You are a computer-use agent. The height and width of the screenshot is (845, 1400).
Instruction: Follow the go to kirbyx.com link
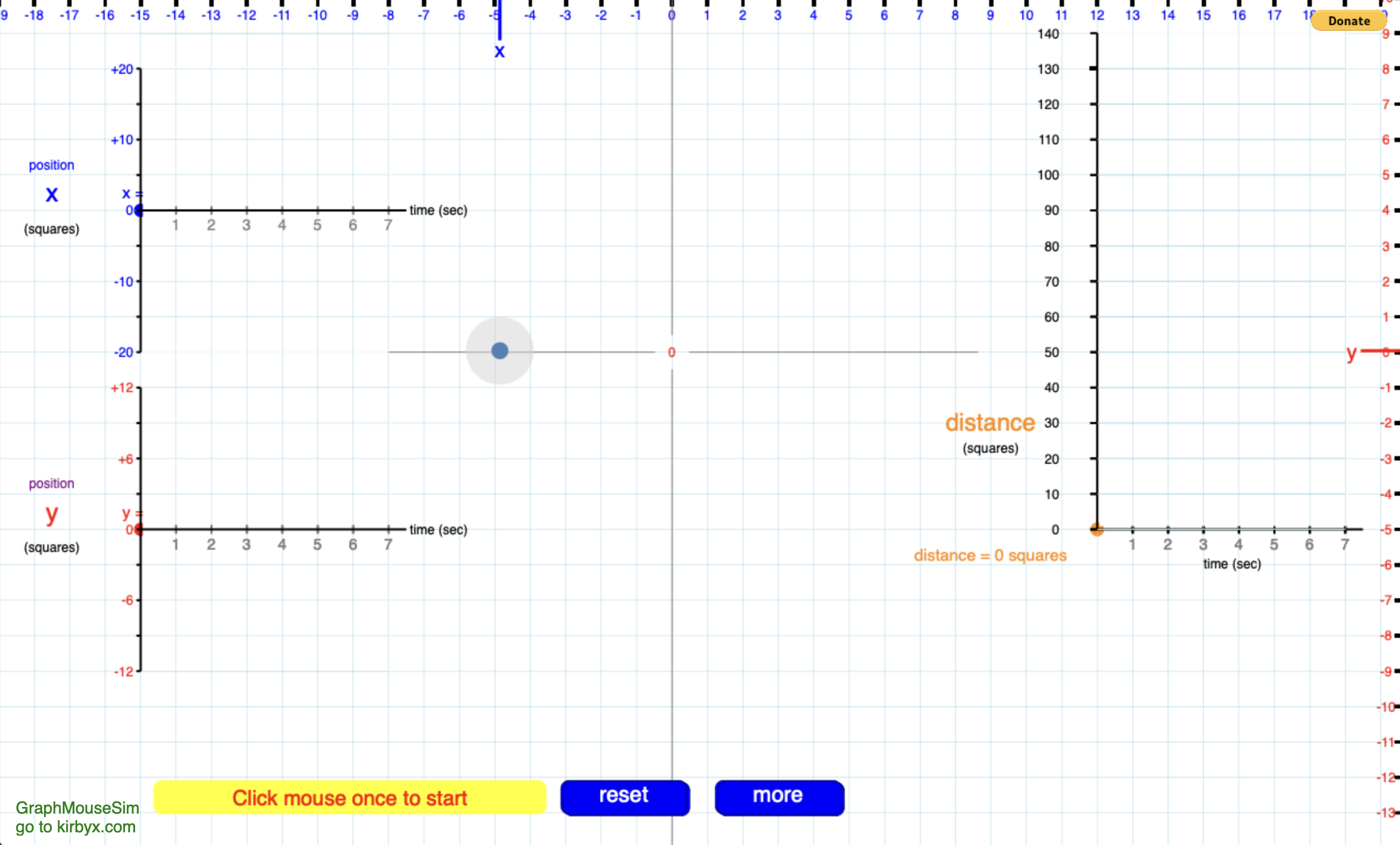point(75,828)
